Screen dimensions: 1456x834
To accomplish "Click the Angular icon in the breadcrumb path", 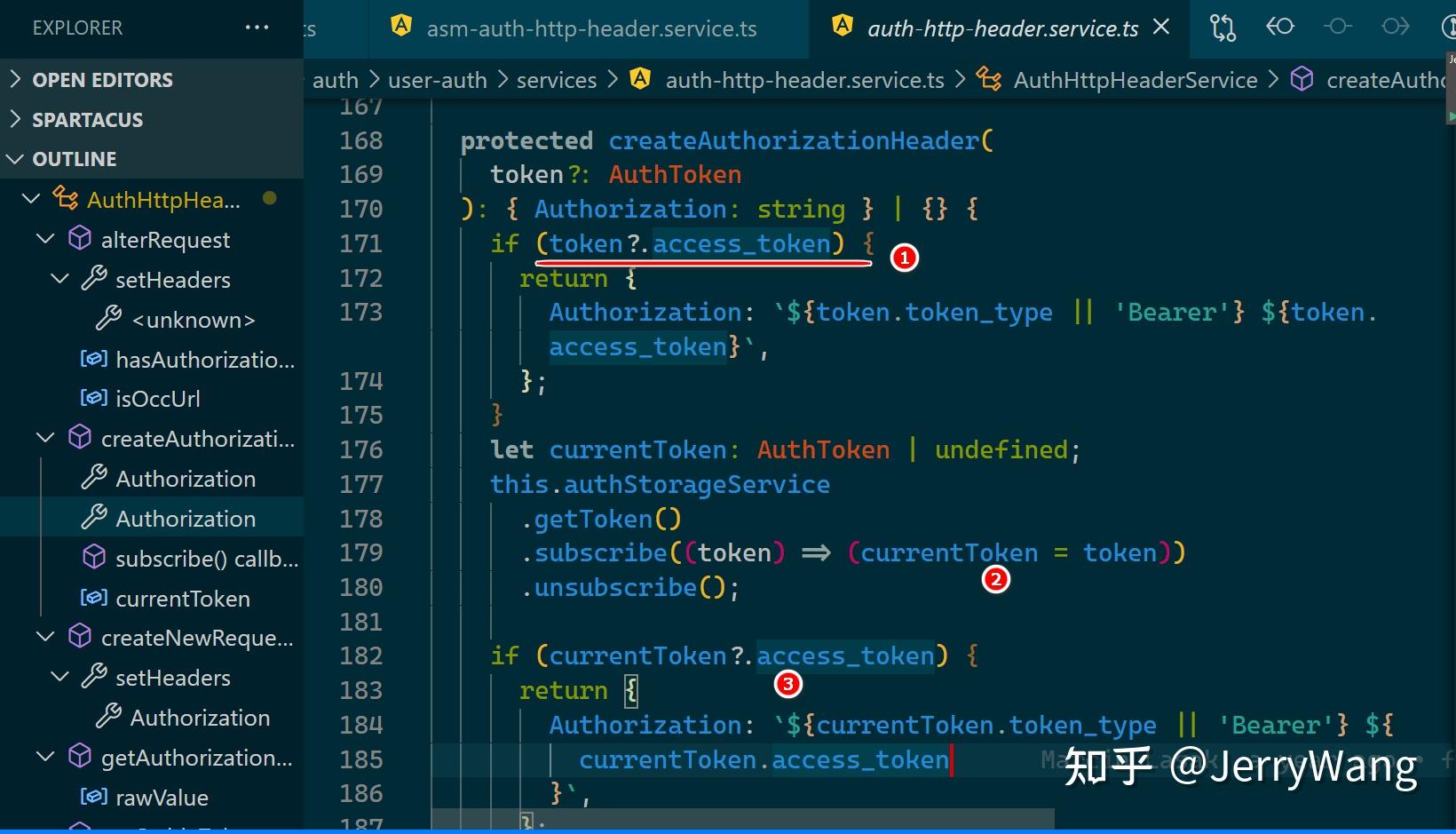I will (639, 79).
